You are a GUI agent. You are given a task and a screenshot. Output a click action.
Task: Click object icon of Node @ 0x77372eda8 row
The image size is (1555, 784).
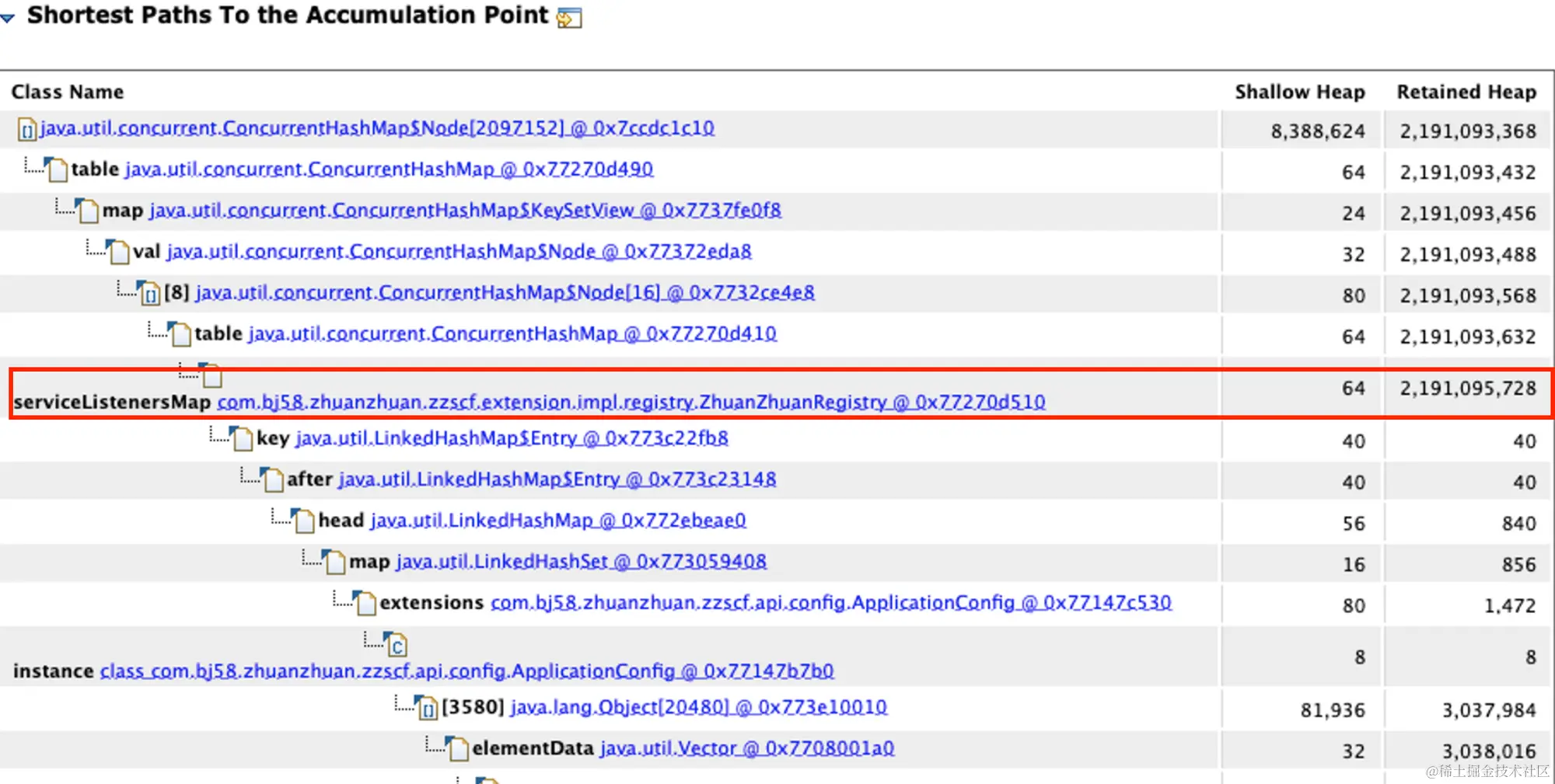click(117, 252)
